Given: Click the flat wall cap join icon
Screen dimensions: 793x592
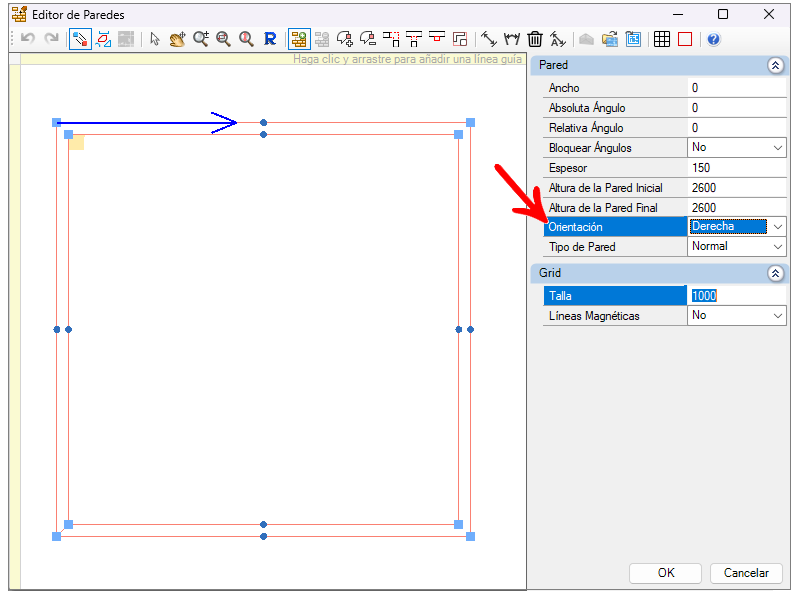Looking at the screenshot, I should pos(436,39).
